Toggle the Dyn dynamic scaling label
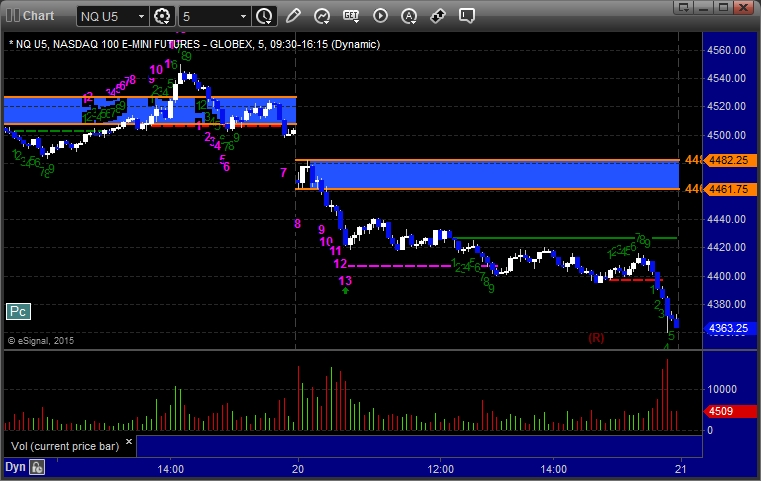761x481 pixels. 14,467
